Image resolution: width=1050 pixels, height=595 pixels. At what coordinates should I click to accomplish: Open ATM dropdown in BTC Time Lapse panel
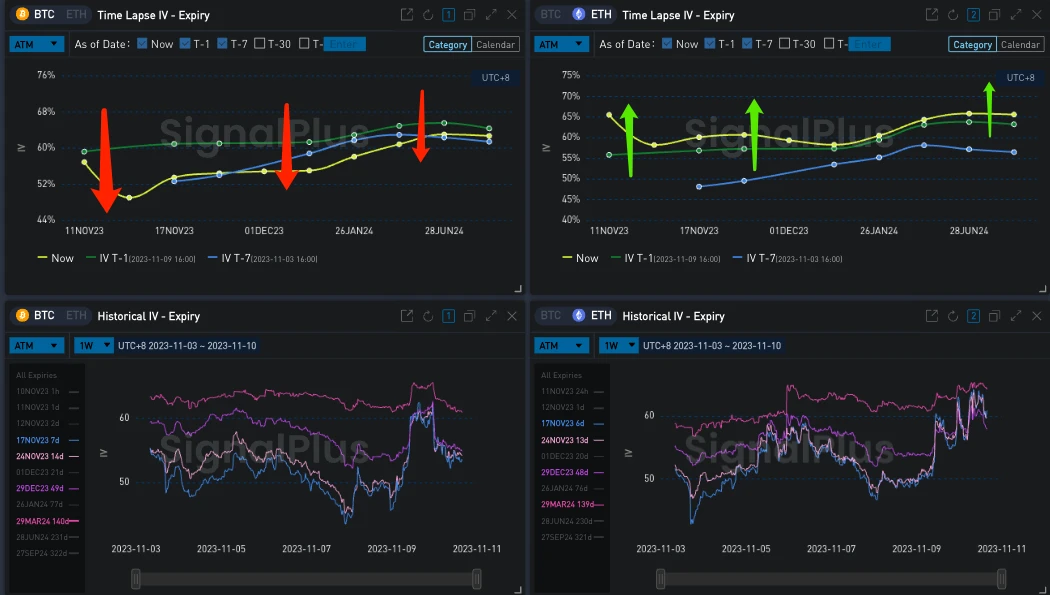pos(37,44)
